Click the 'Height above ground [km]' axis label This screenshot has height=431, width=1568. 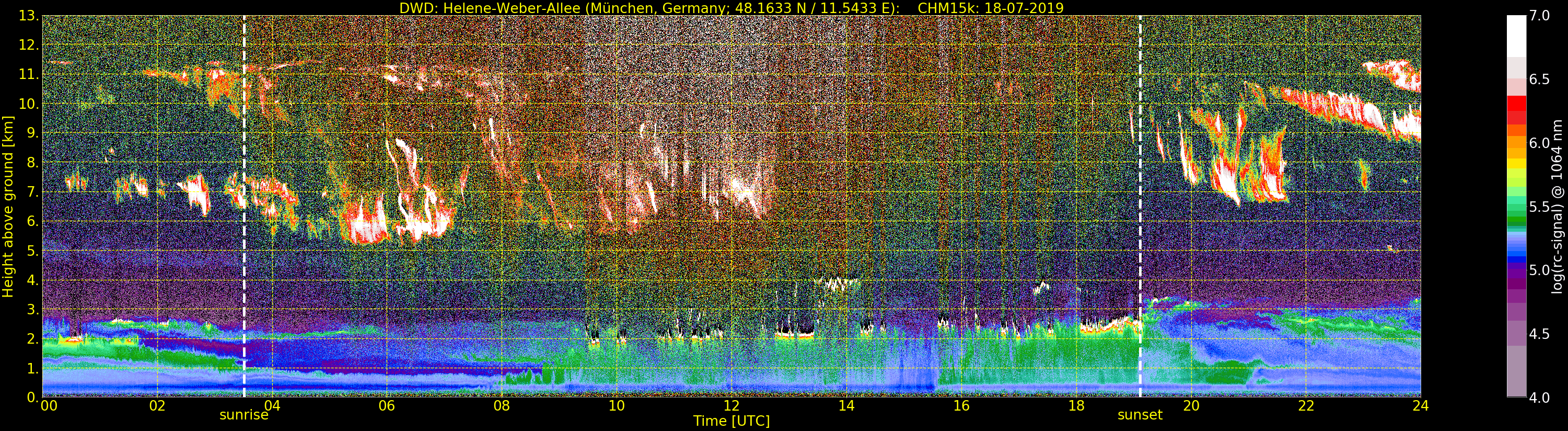click(8, 206)
